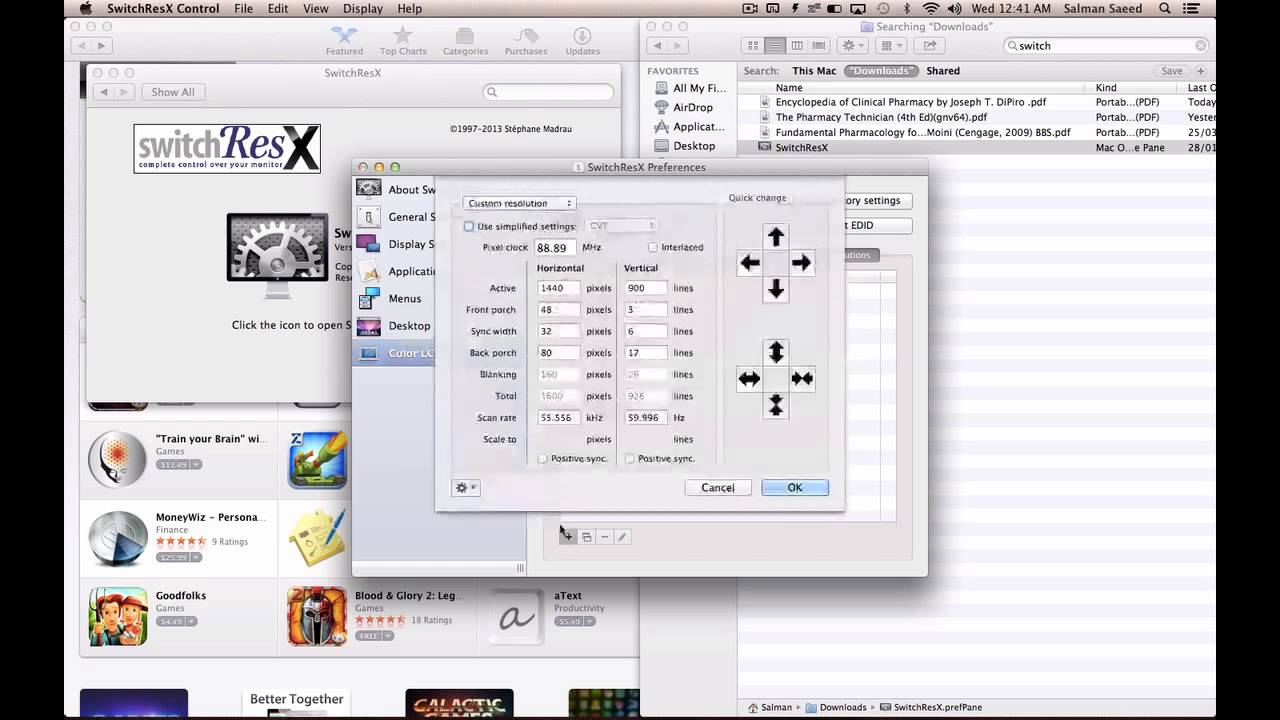Click the vertical shrink arrows icon
Screen dimensions: 1280x720
click(776, 404)
